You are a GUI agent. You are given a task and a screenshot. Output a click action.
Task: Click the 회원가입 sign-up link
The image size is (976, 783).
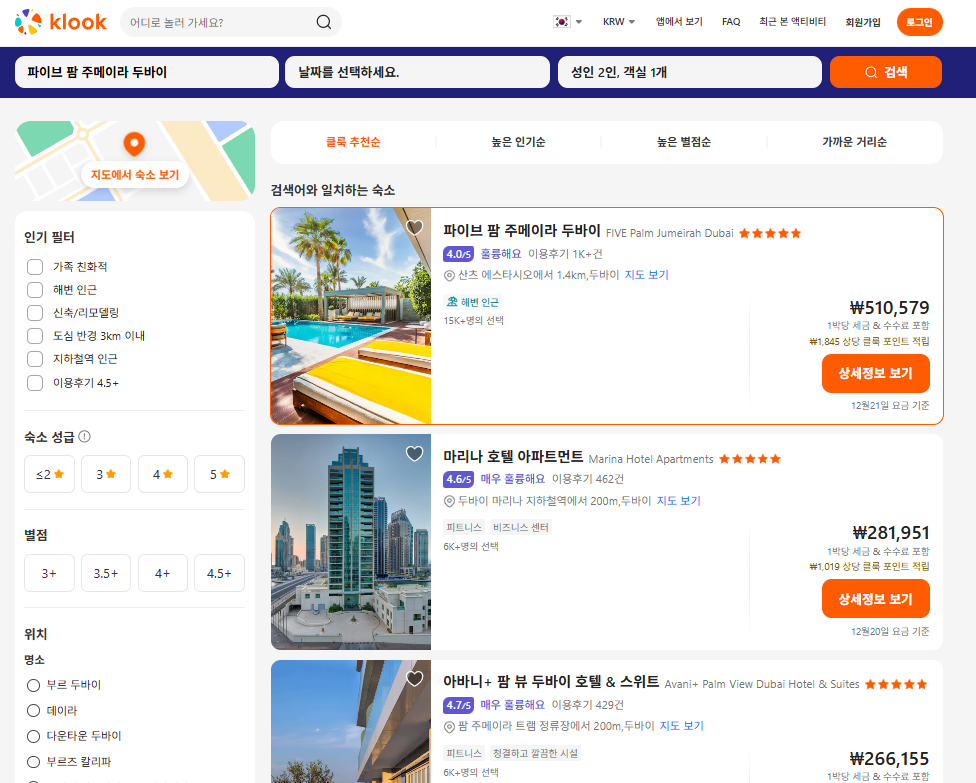pyautogui.click(x=863, y=22)
